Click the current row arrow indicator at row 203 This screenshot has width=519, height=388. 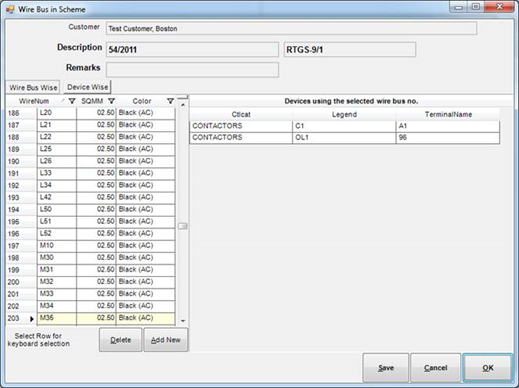coord(32,319)
